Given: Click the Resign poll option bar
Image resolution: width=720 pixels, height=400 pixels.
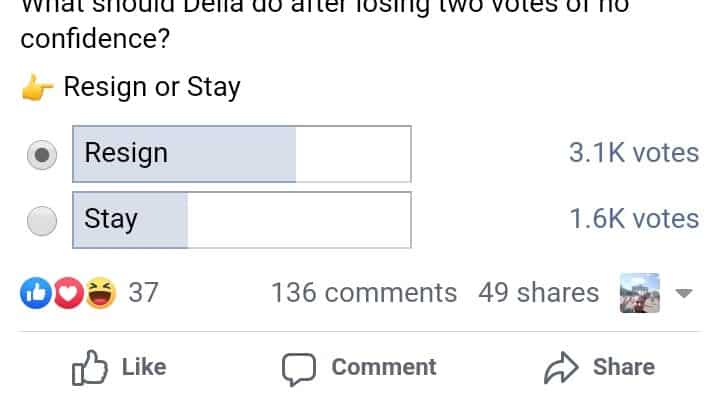Looking at the screenshot, I should 241,154.
